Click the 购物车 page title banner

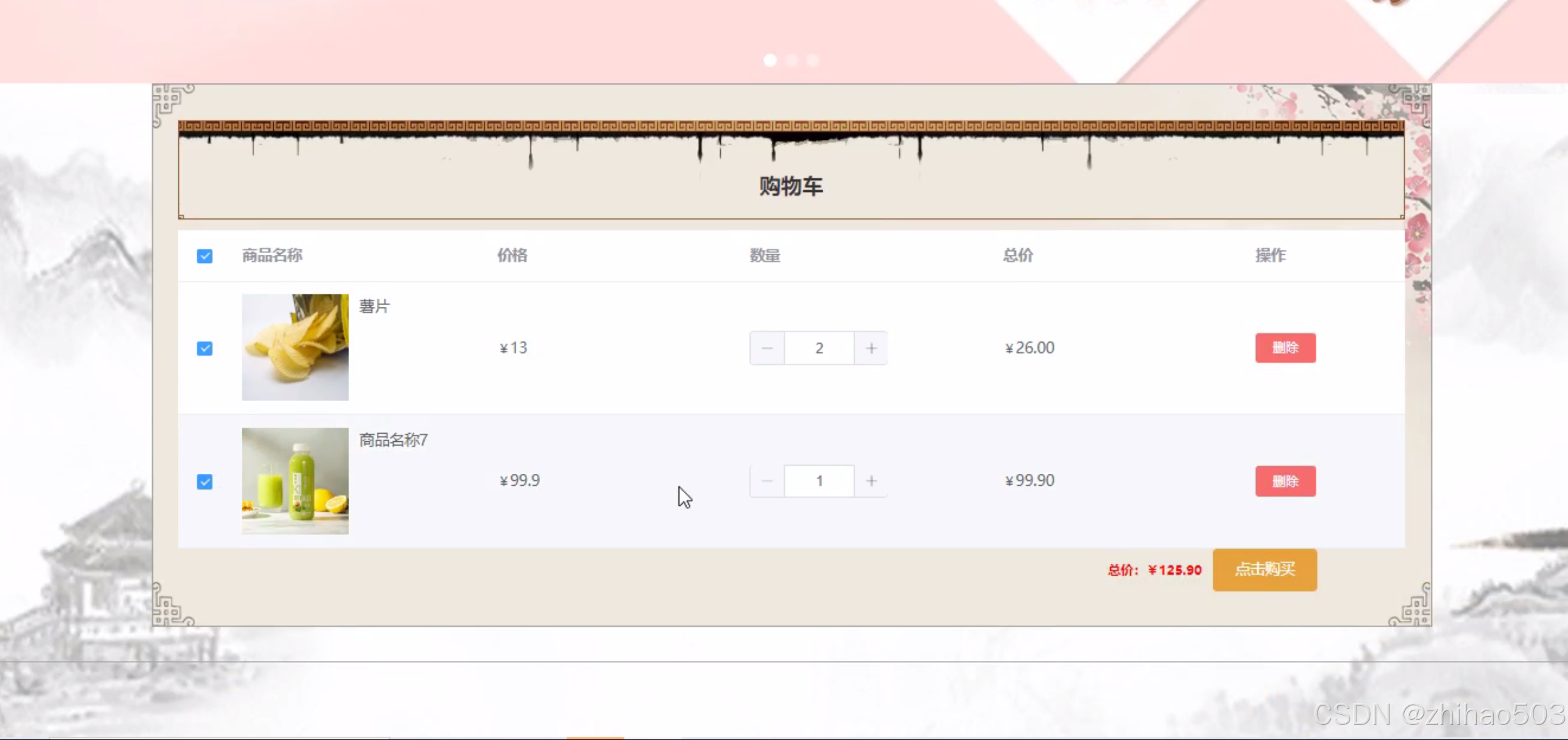[790, 185]
